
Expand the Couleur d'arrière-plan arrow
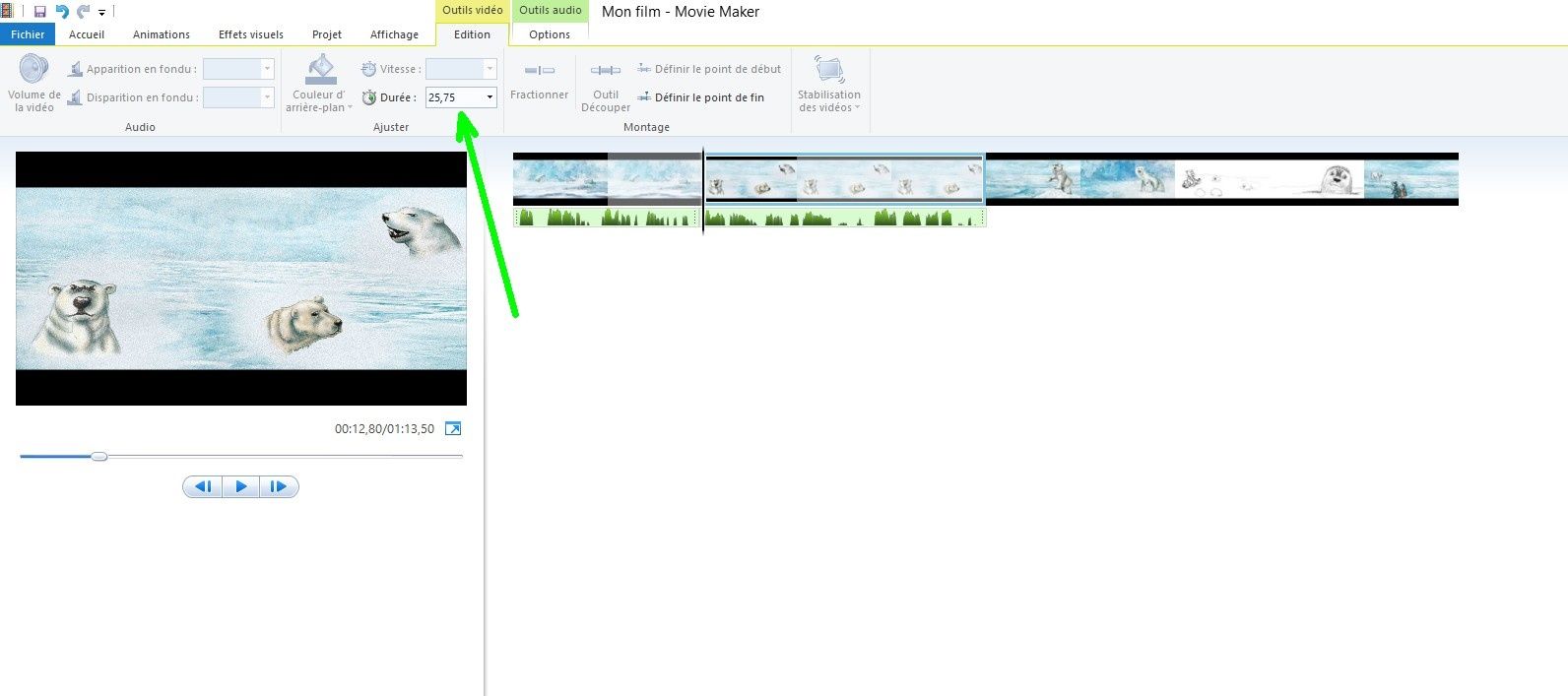tap(350, 108)
